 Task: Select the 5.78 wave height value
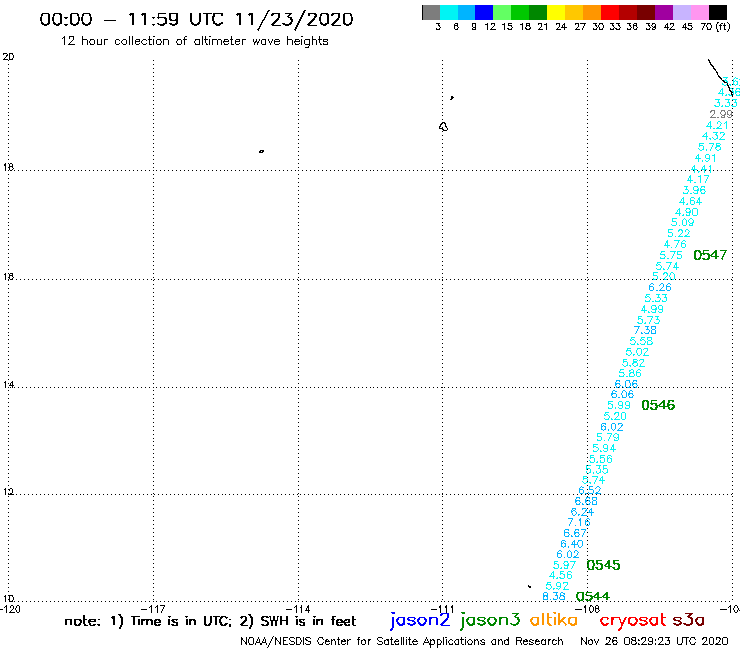709,147
